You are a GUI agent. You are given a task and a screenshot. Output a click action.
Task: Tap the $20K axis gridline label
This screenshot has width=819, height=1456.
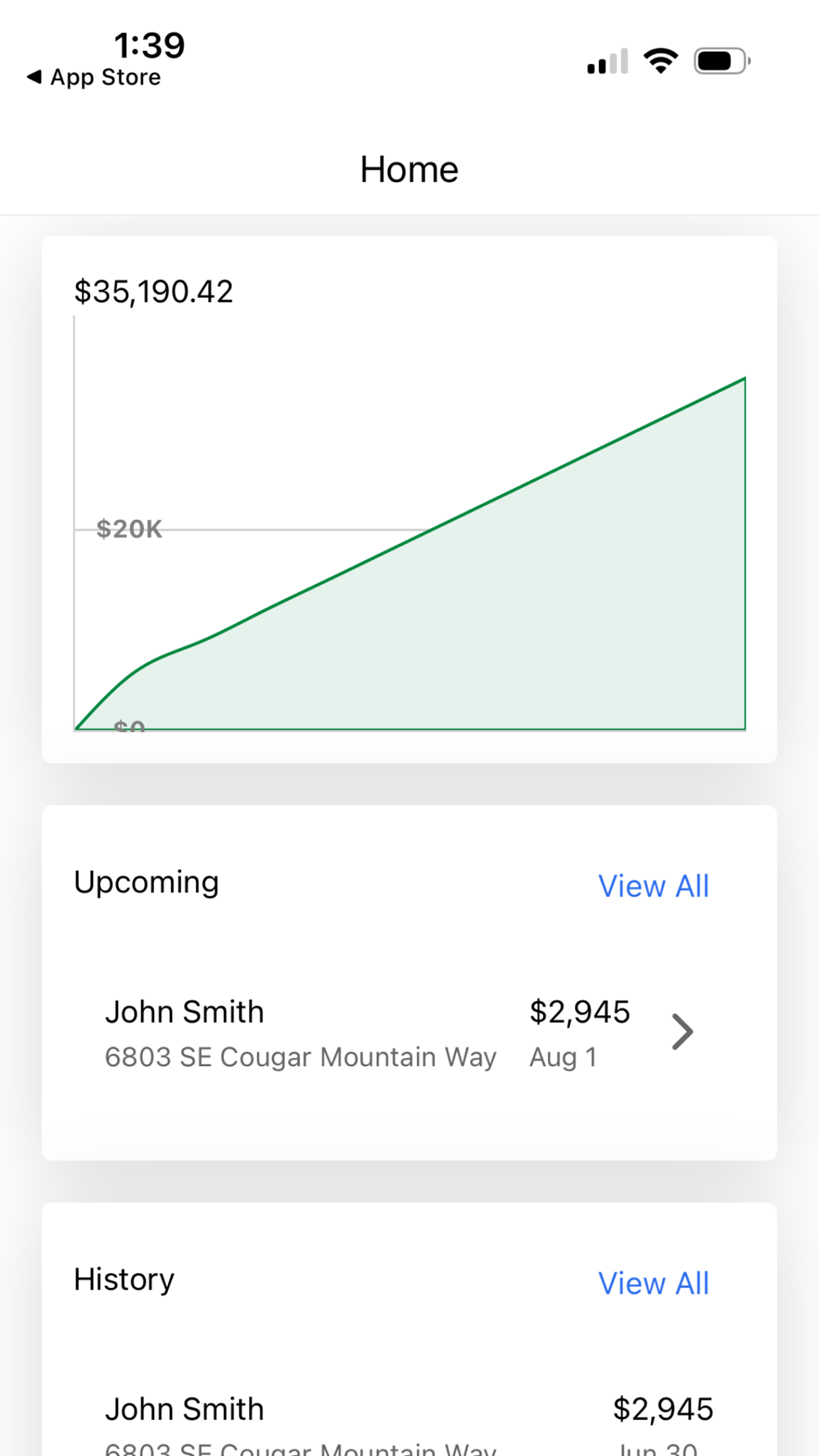pos(129,529)
